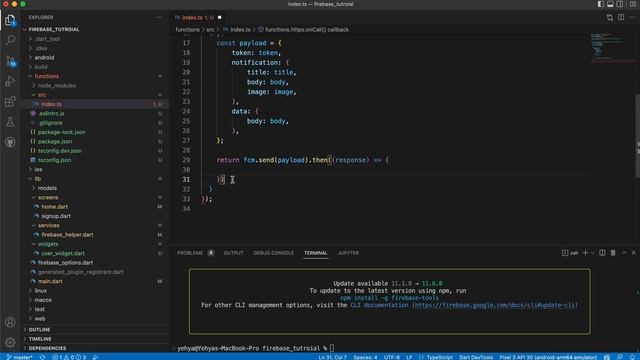Screen dimensions: 640x360
Task: Click the index.ts breadcrumb segment
Action: tap(240, 30)
